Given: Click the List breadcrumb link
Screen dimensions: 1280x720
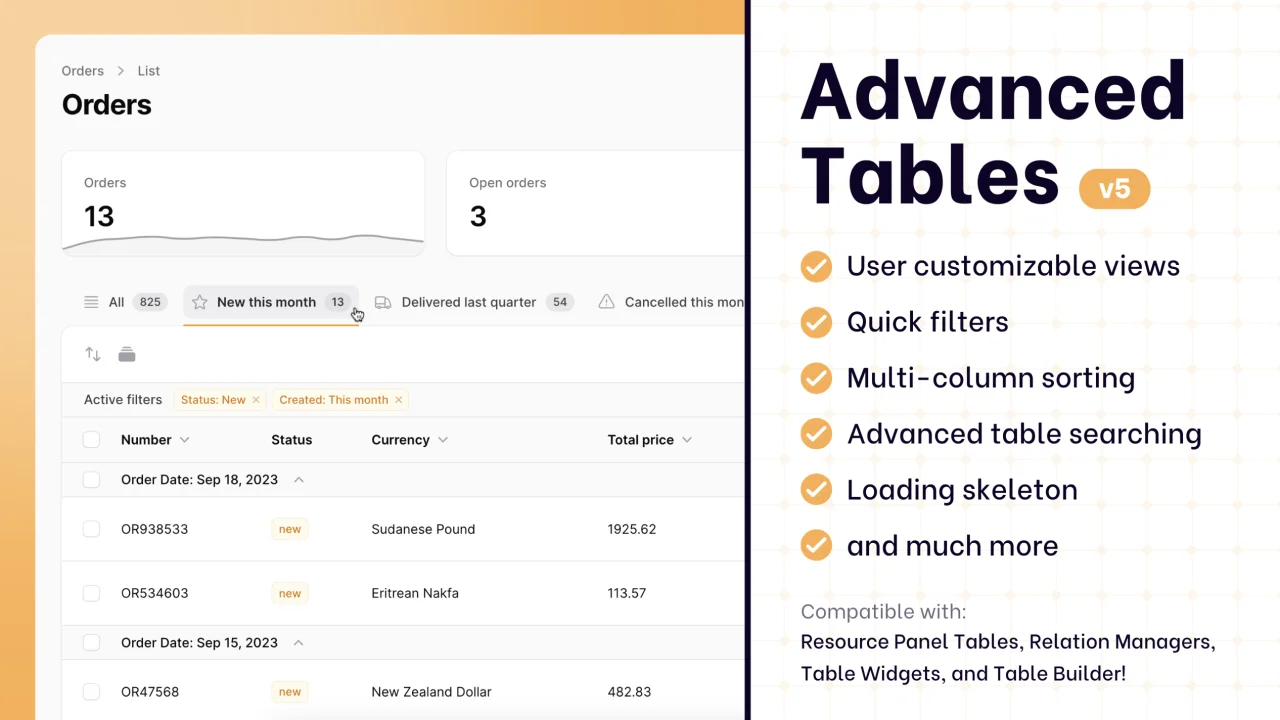Looking at the screenshot, I should (148, 71).
